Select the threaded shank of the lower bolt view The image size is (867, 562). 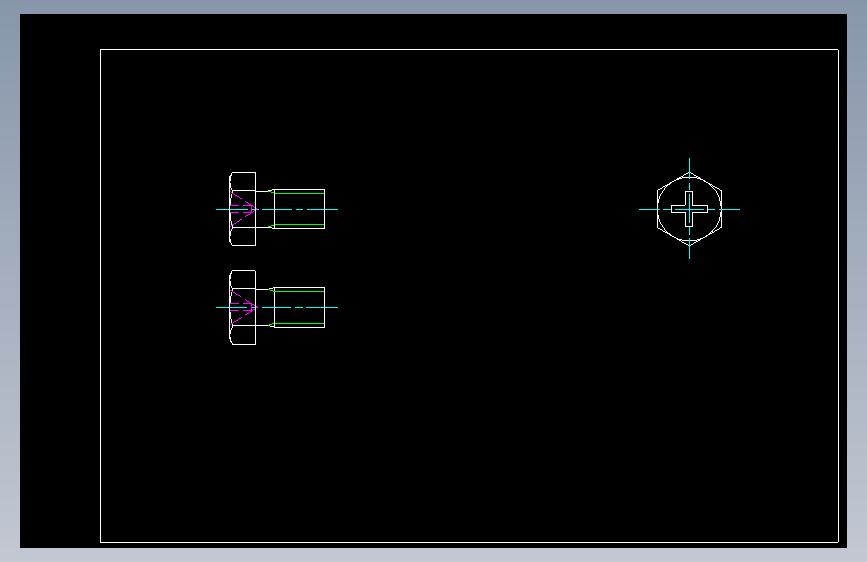click(x=299, y=308)
